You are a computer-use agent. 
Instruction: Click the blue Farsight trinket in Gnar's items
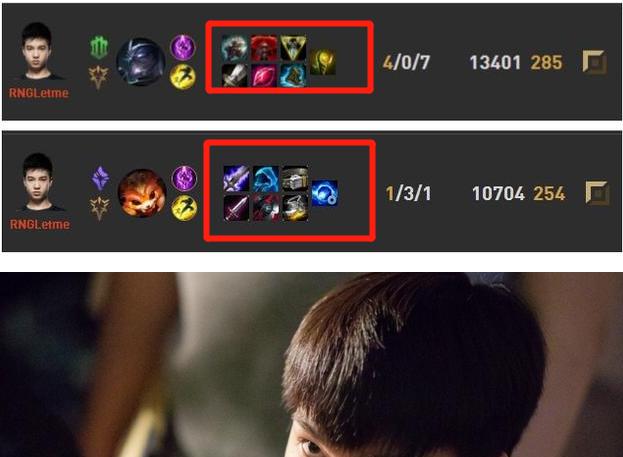click(325, 193)
